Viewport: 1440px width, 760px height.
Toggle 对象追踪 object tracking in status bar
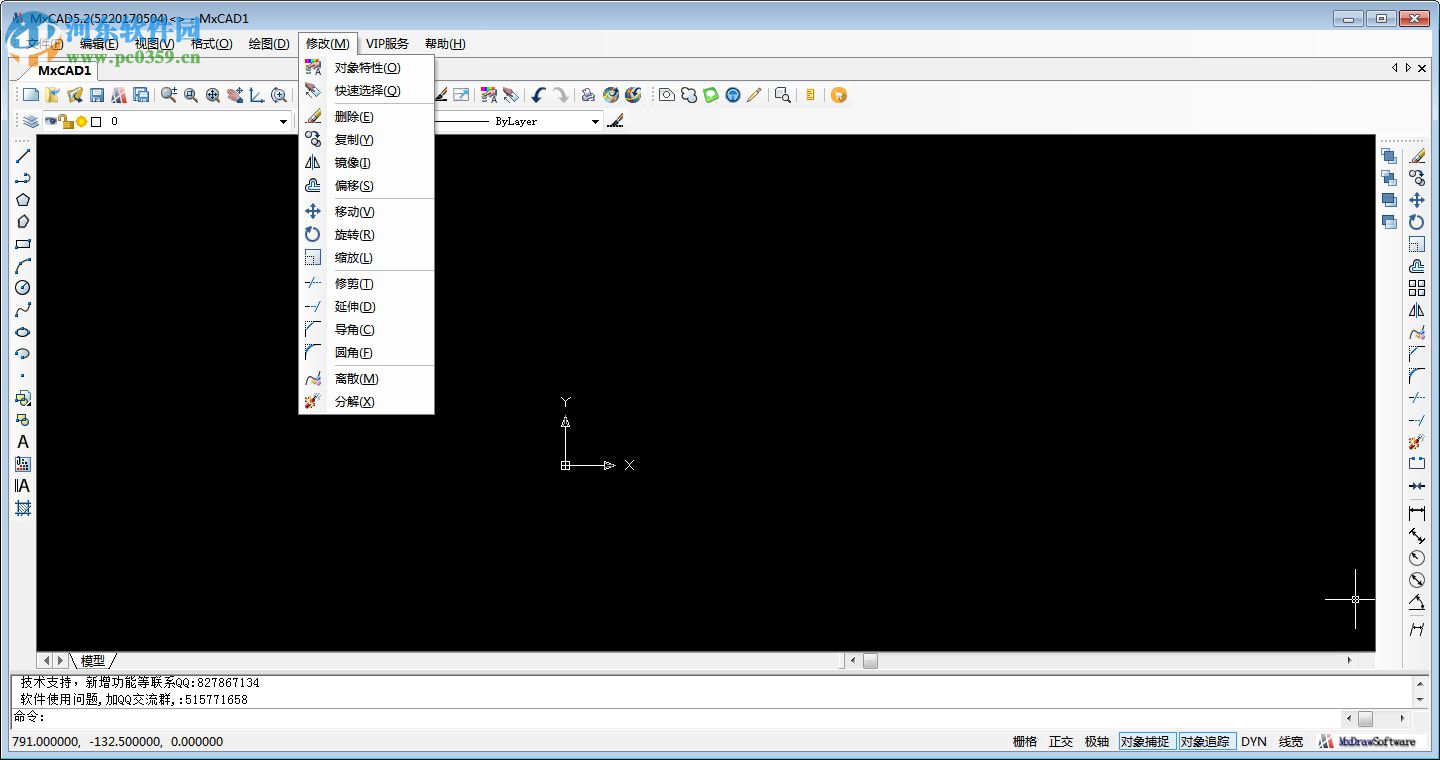point(1205,742)
